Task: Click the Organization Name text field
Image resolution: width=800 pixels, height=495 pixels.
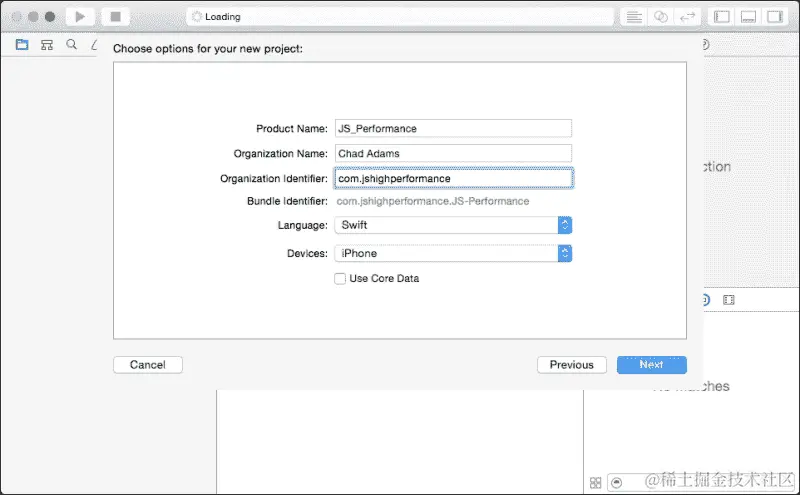Action: point(453,154)
